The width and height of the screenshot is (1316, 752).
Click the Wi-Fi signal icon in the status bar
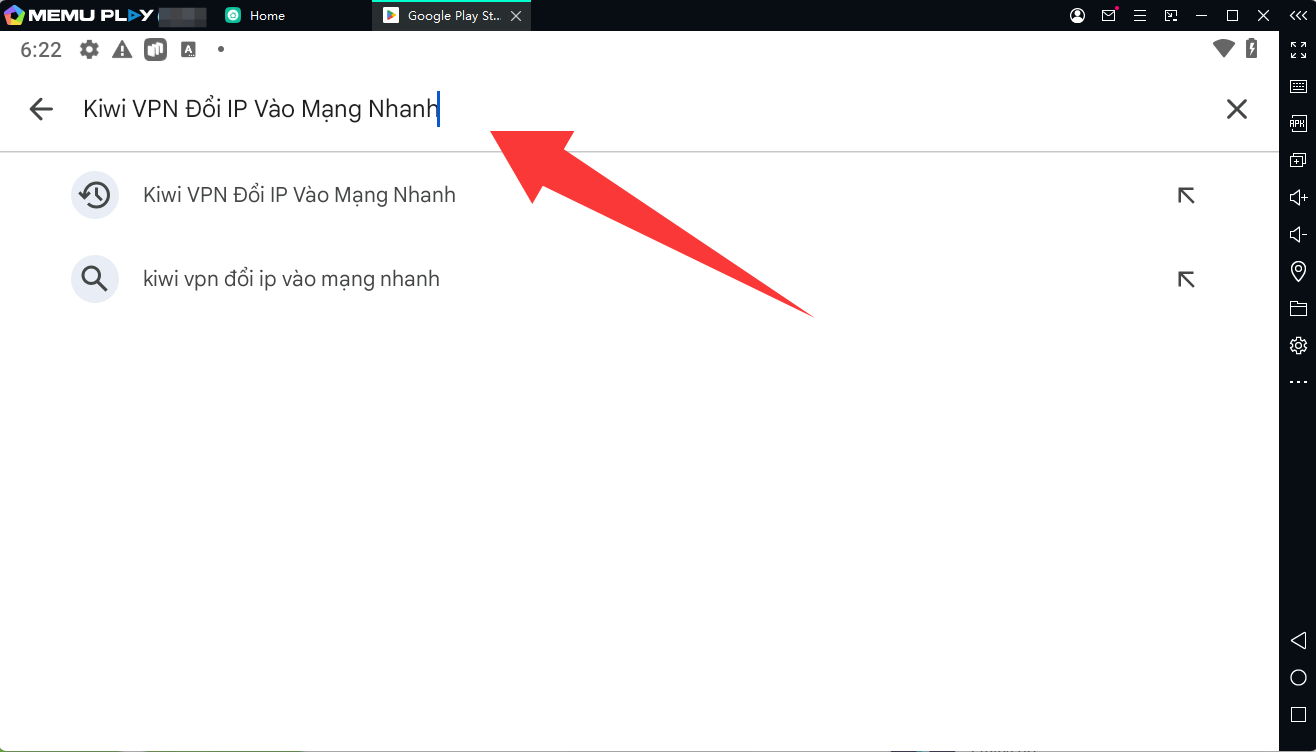(x=1223, y=49)
